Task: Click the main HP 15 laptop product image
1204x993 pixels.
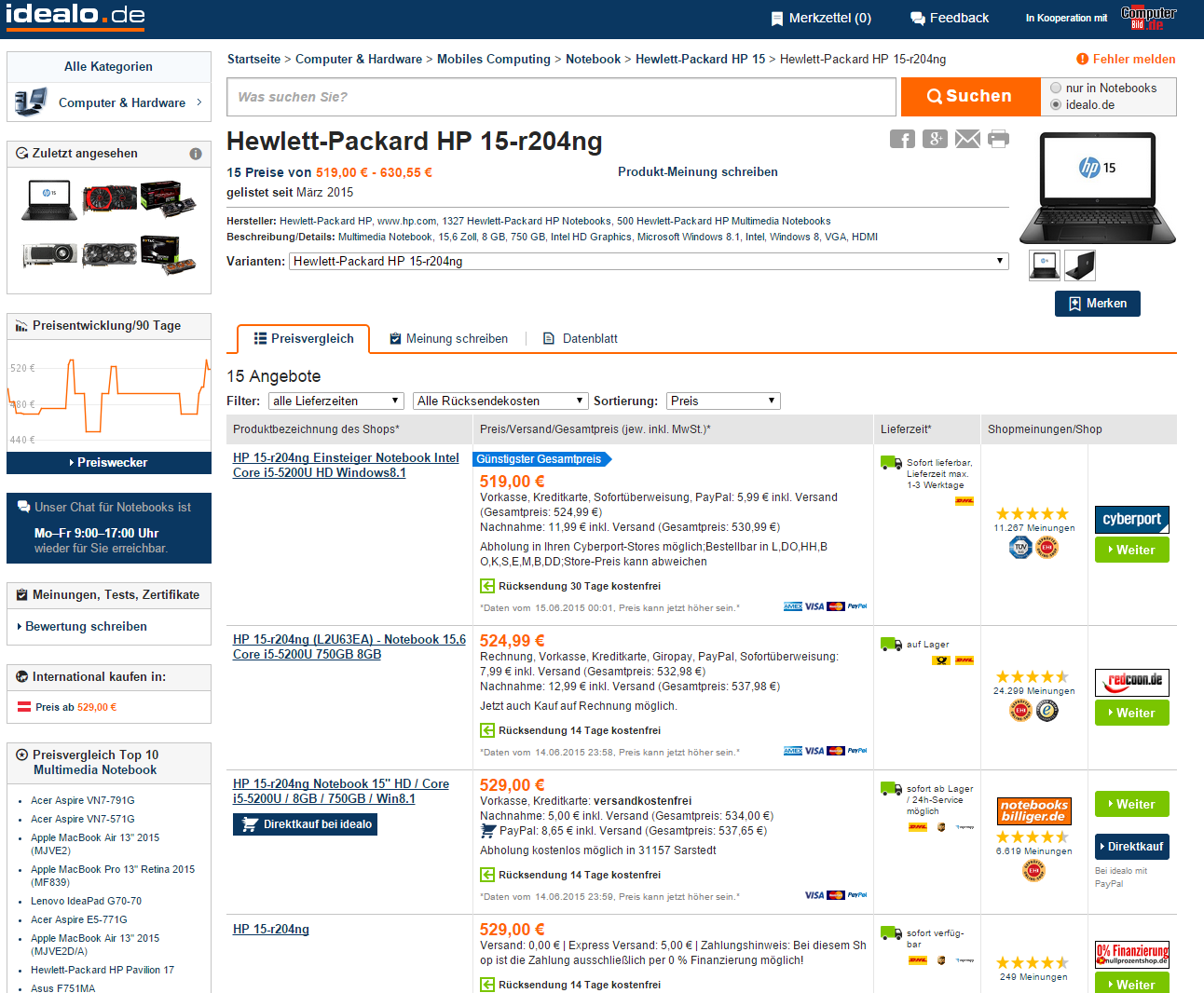Action: pos(1097,187)
